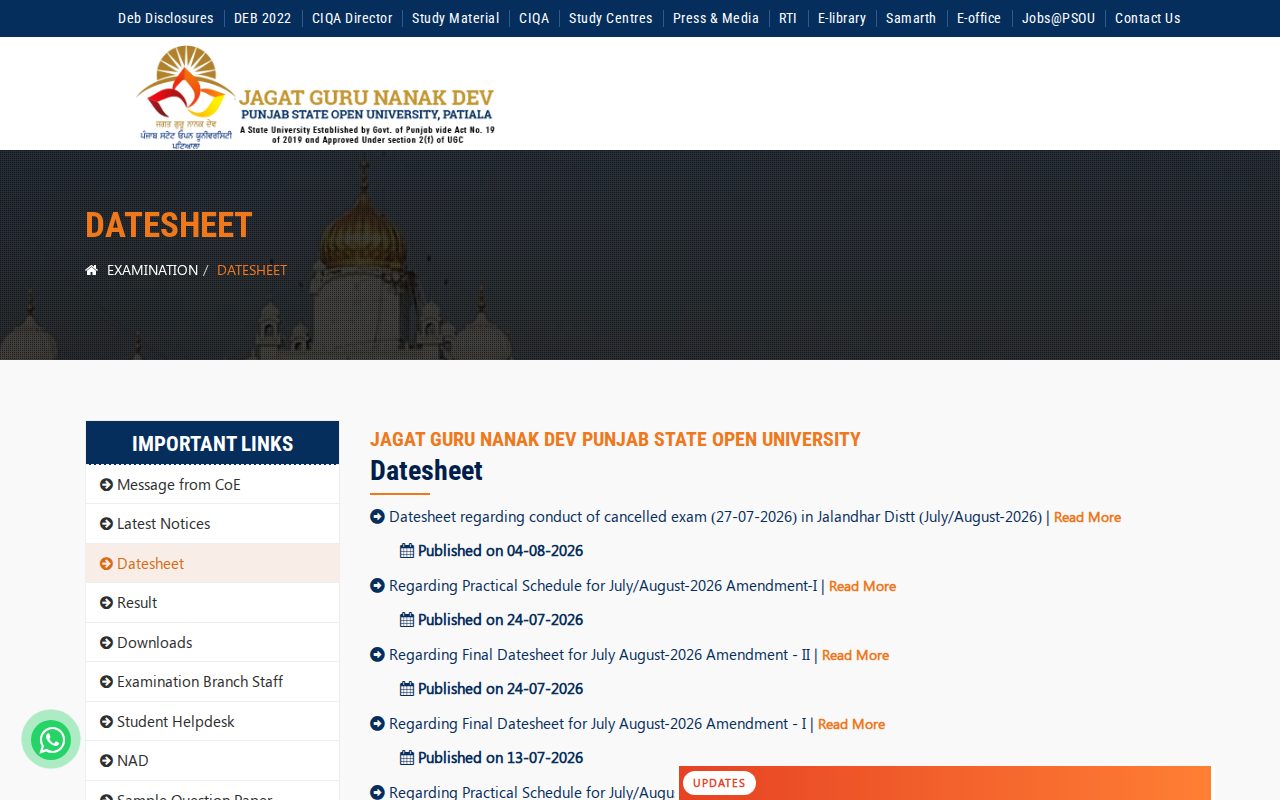This screenshot has width=1280, height=800.
Task: Click calendar icon next to Published 04-08-2026
Action: point(407,551)
